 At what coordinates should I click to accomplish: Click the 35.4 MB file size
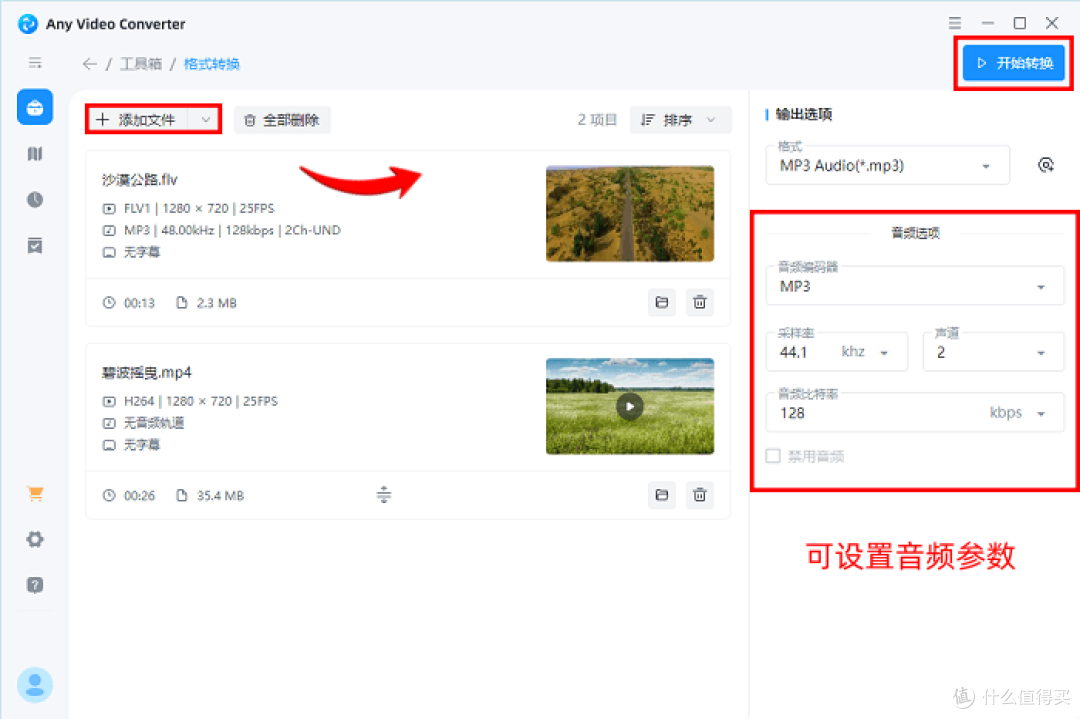pos(220,495)
